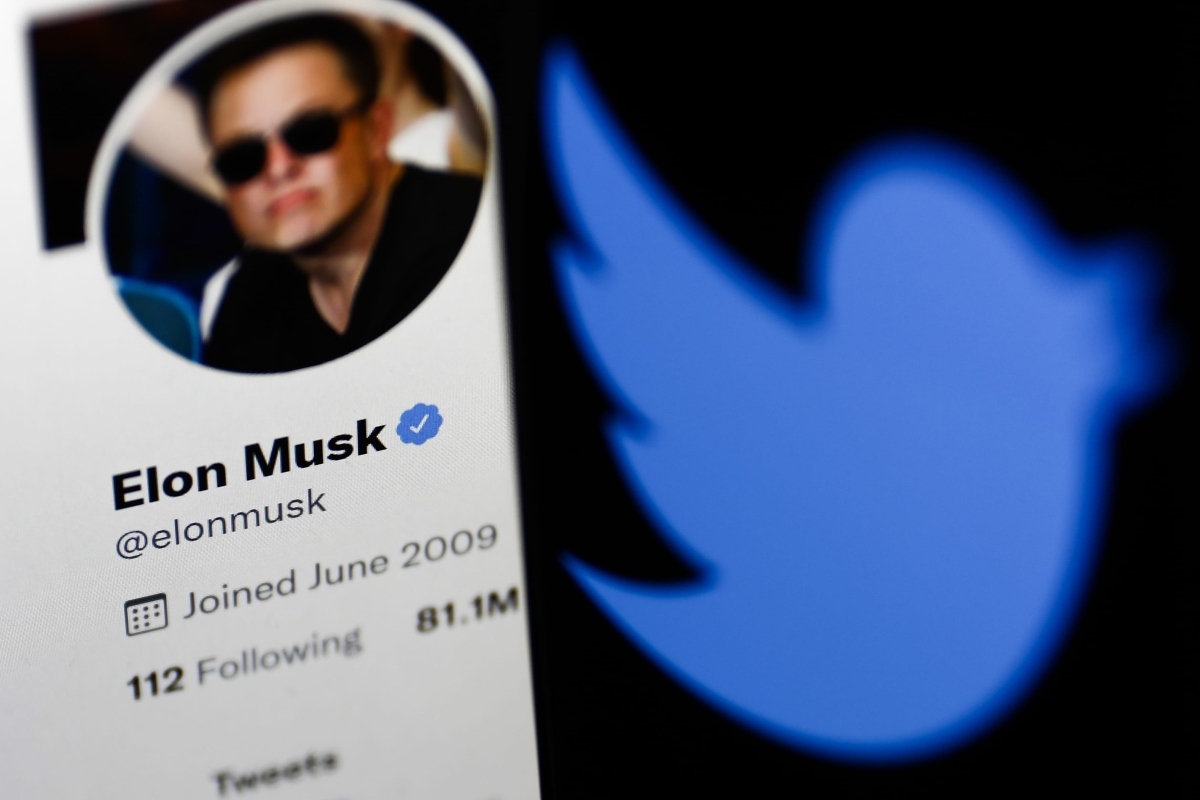Click the blue verified checkmark badge
This screenshot has height=800, width=1200.
419,423
